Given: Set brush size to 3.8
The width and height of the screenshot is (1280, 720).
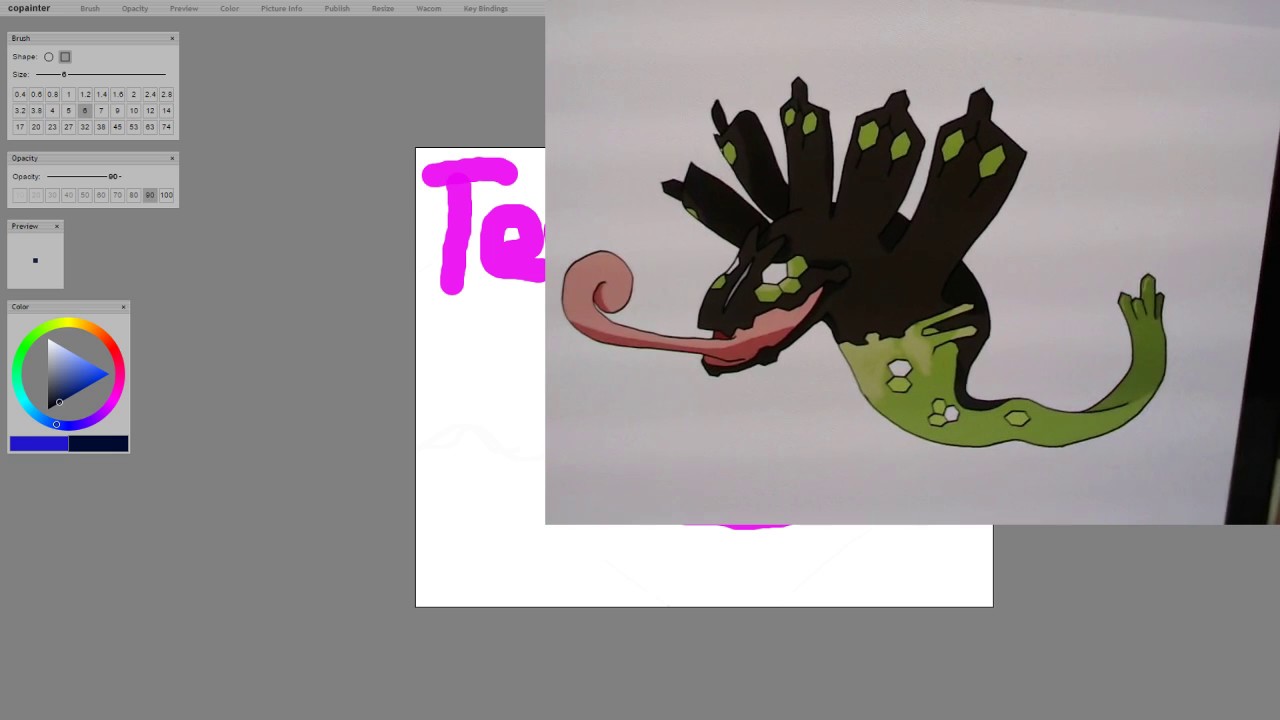Looking at the screenshot, I should pyautogui.click(x=36, y=111).
